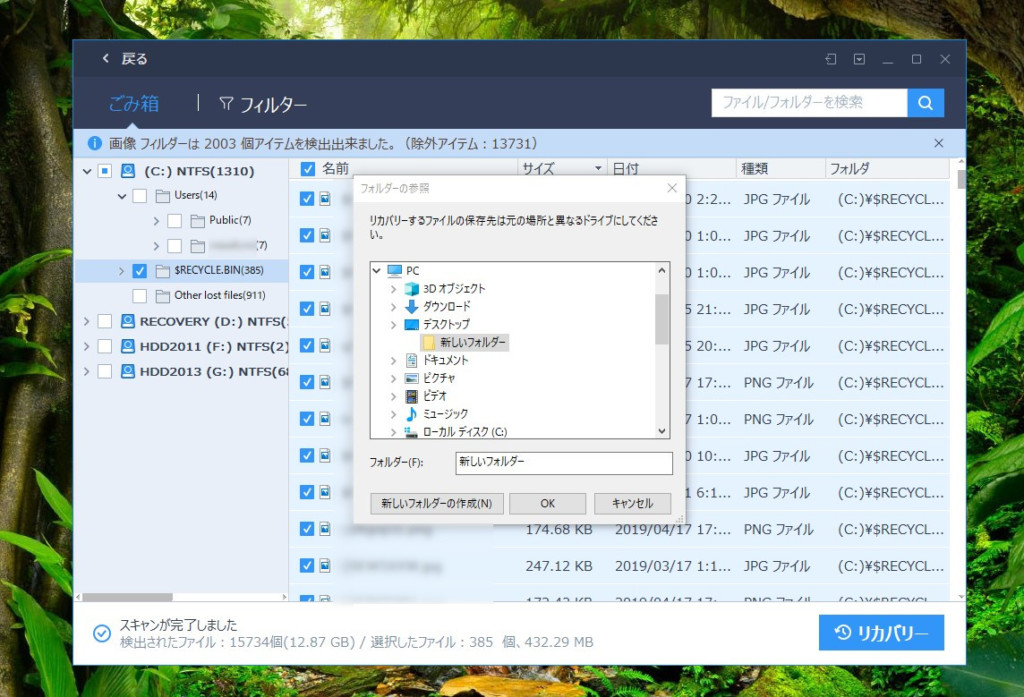This screenshot has height=697, width=1024.
Task: Click the ドキュメント document icon
Action: (x=411, y=360)
